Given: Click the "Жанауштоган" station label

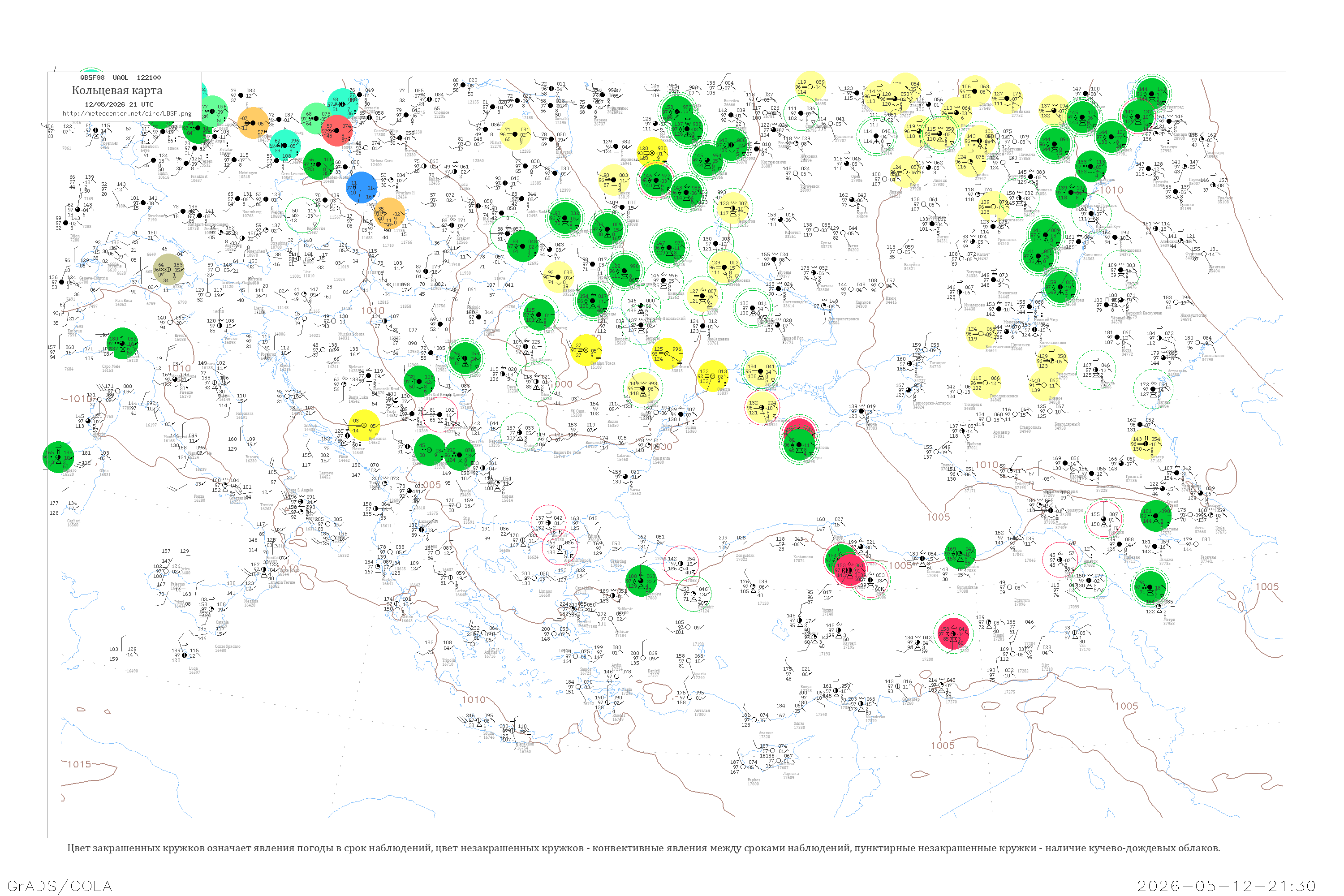Looking at the screenshot, I should tap(1194, 315).
